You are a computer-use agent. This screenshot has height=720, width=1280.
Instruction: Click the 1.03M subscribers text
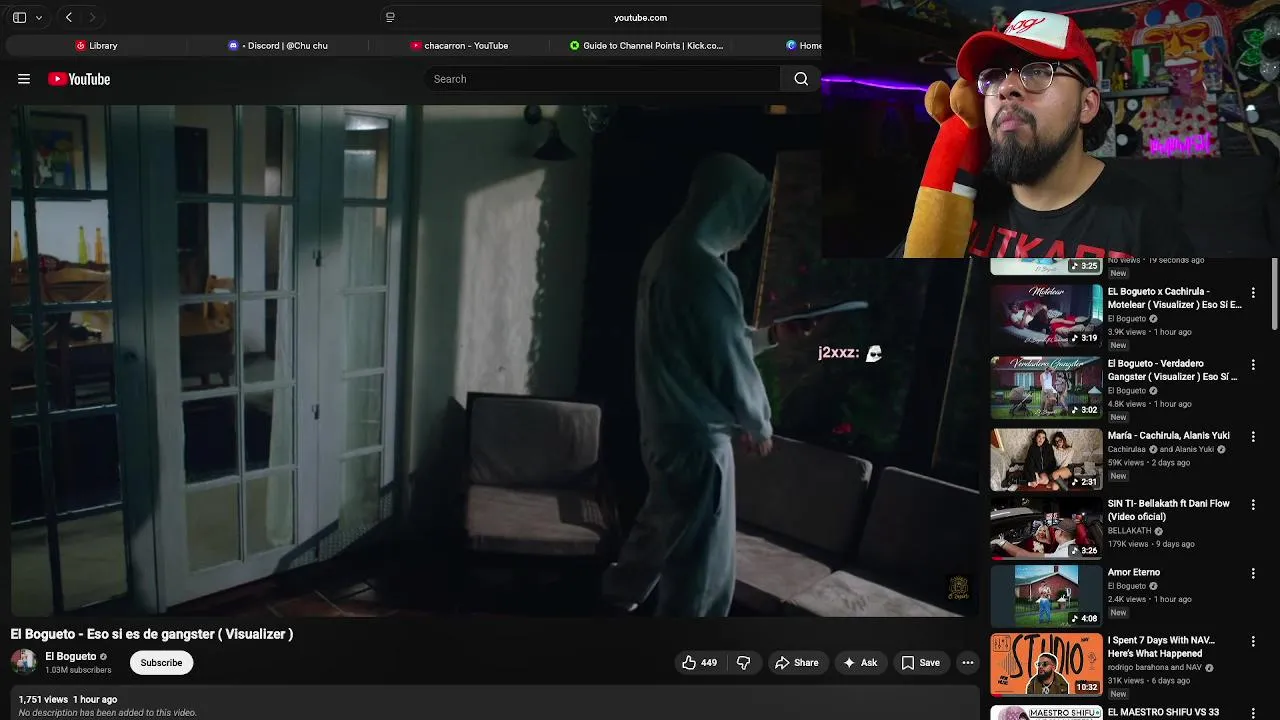point(78,670)
